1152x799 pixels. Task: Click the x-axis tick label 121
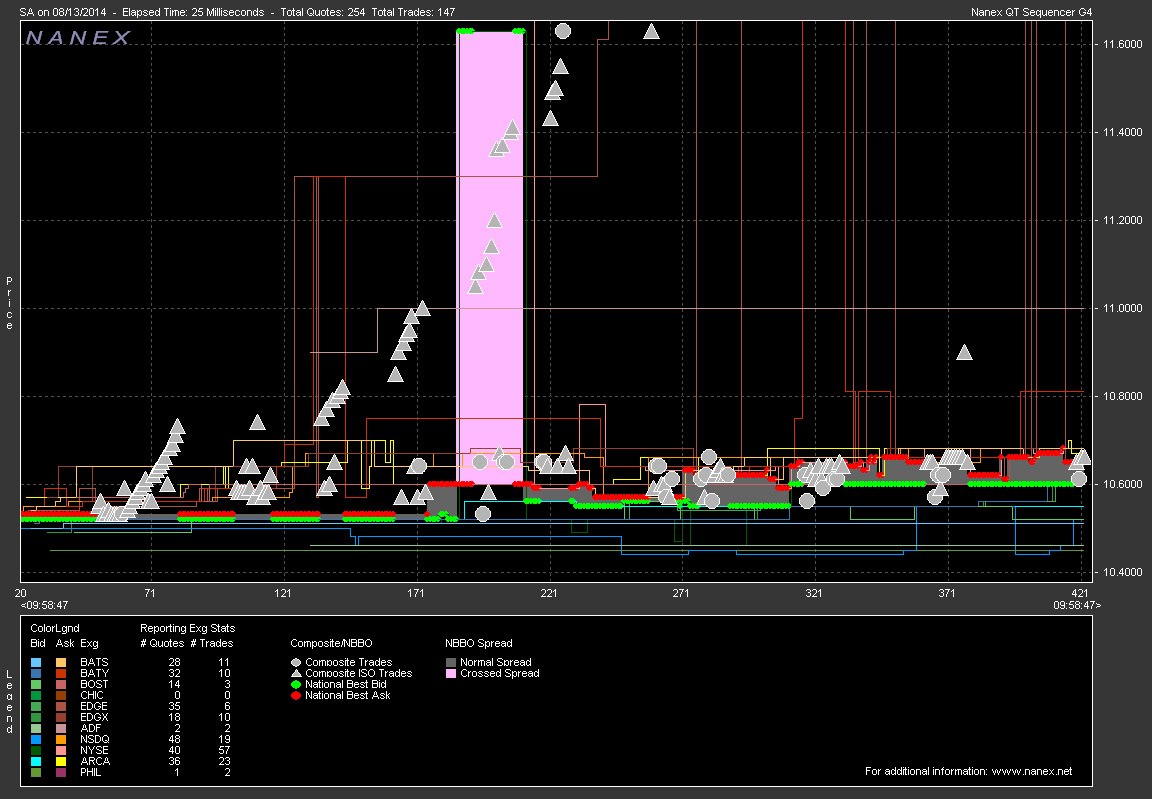click(x=283, y=593)
